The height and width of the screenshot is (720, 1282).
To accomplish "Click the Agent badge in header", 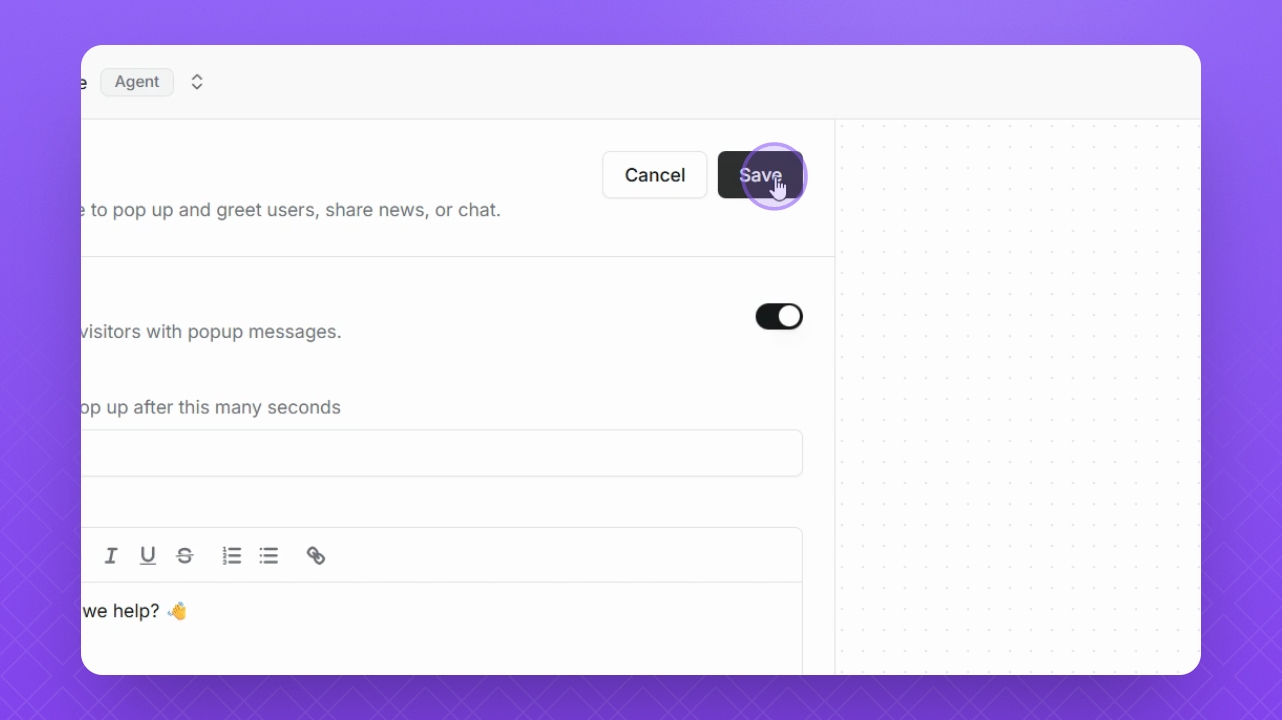I will click(137, 82).
